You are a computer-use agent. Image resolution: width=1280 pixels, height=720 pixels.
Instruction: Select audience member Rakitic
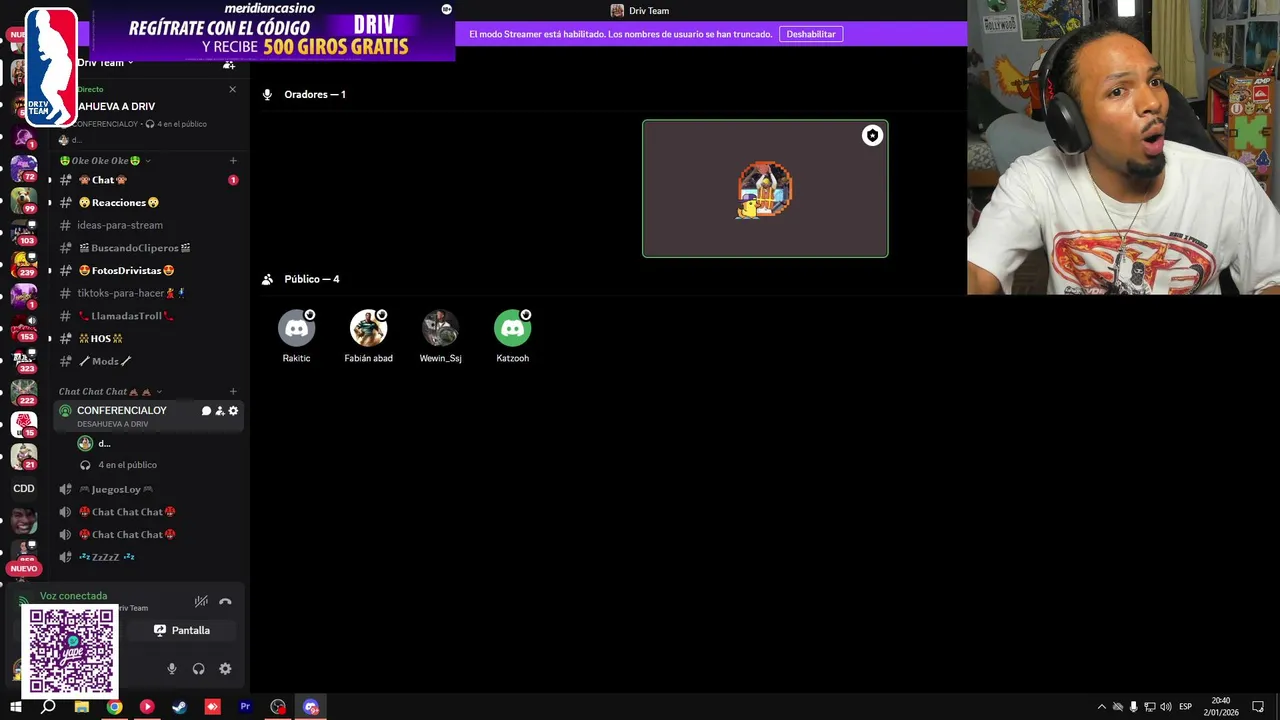pyautogui.click(x=296, y=337)
